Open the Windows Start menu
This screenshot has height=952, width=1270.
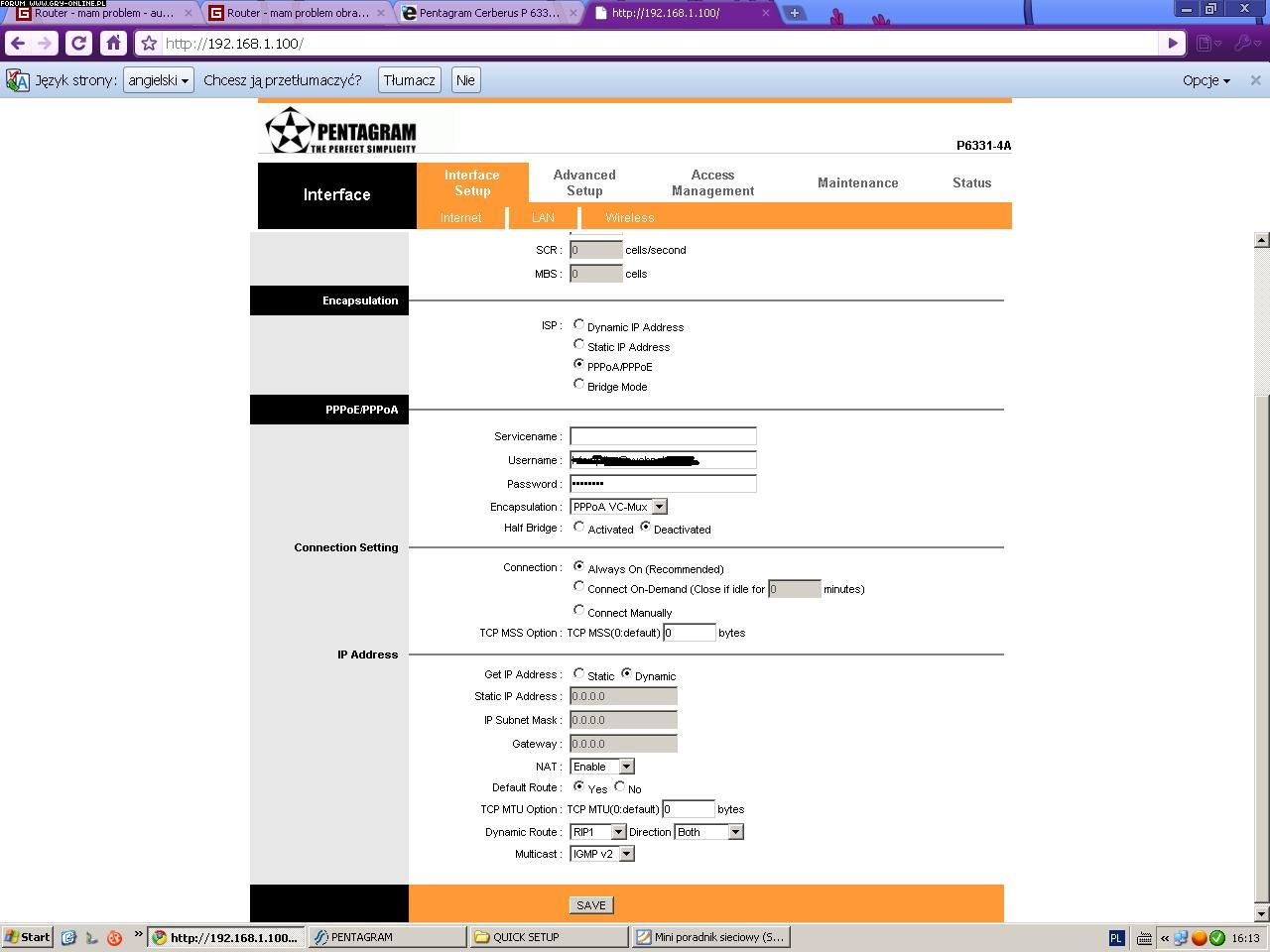[x=28, y=937]
